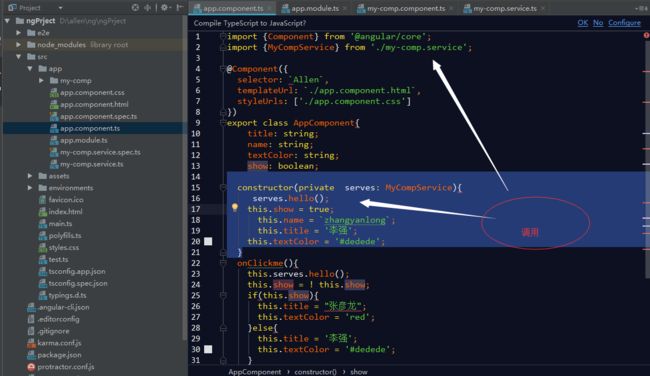The image size is (650, 376).
Task: Open the Project panel settings gear
Action: 165,7
